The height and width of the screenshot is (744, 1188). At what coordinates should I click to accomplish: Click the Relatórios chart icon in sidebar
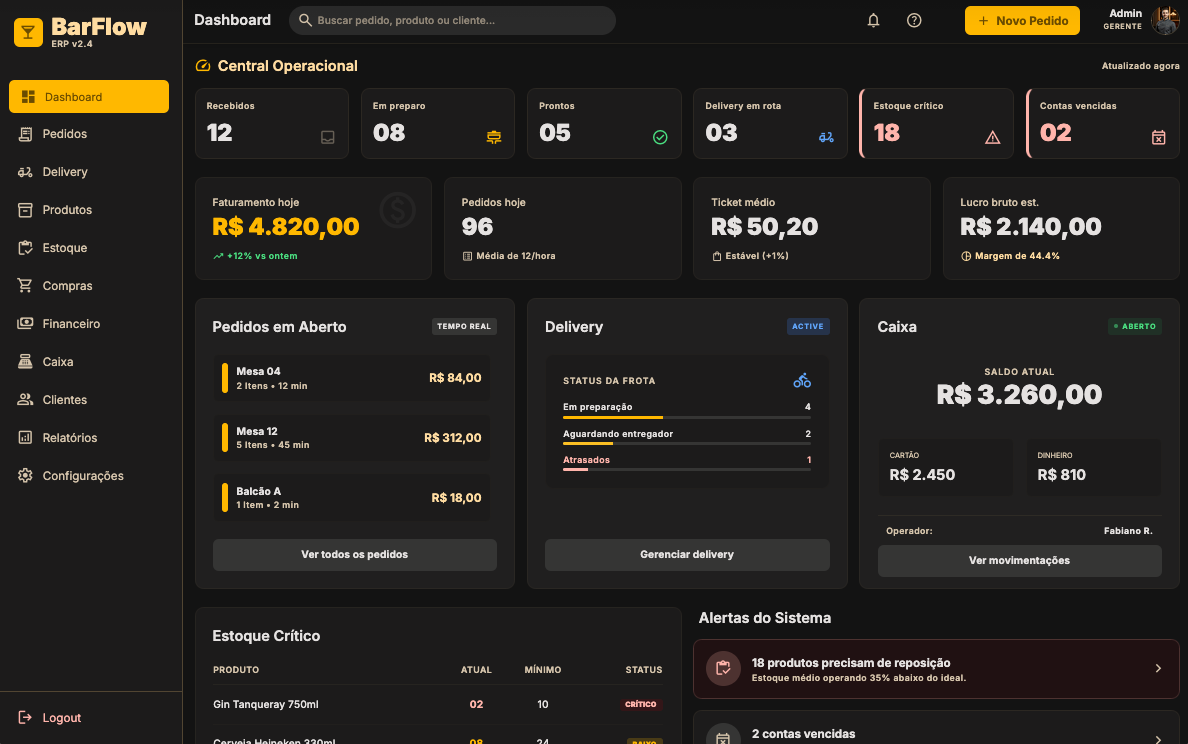click(25, 437)
